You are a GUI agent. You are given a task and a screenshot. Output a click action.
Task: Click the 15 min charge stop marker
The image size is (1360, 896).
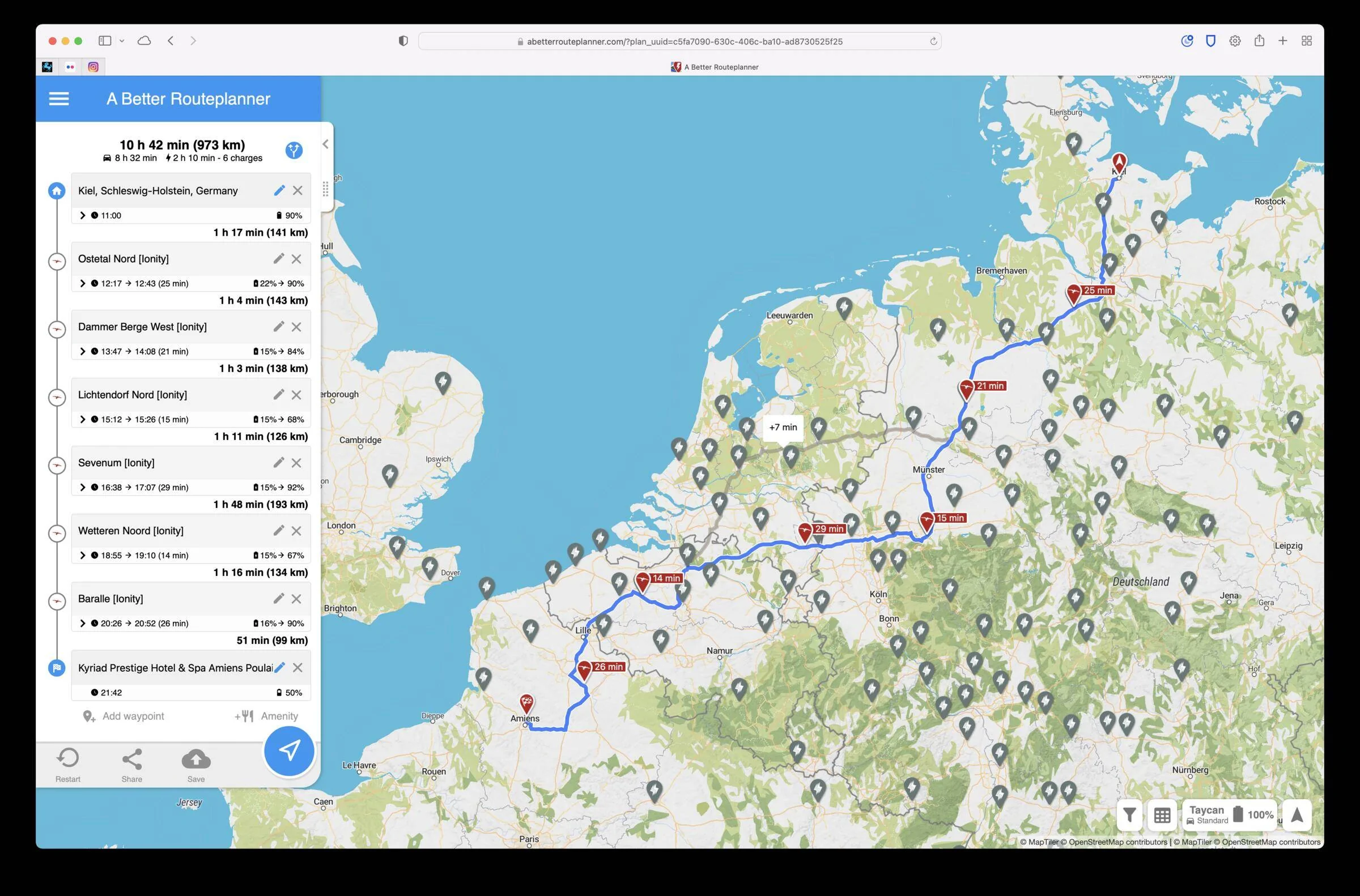click(x=926, y=521)
